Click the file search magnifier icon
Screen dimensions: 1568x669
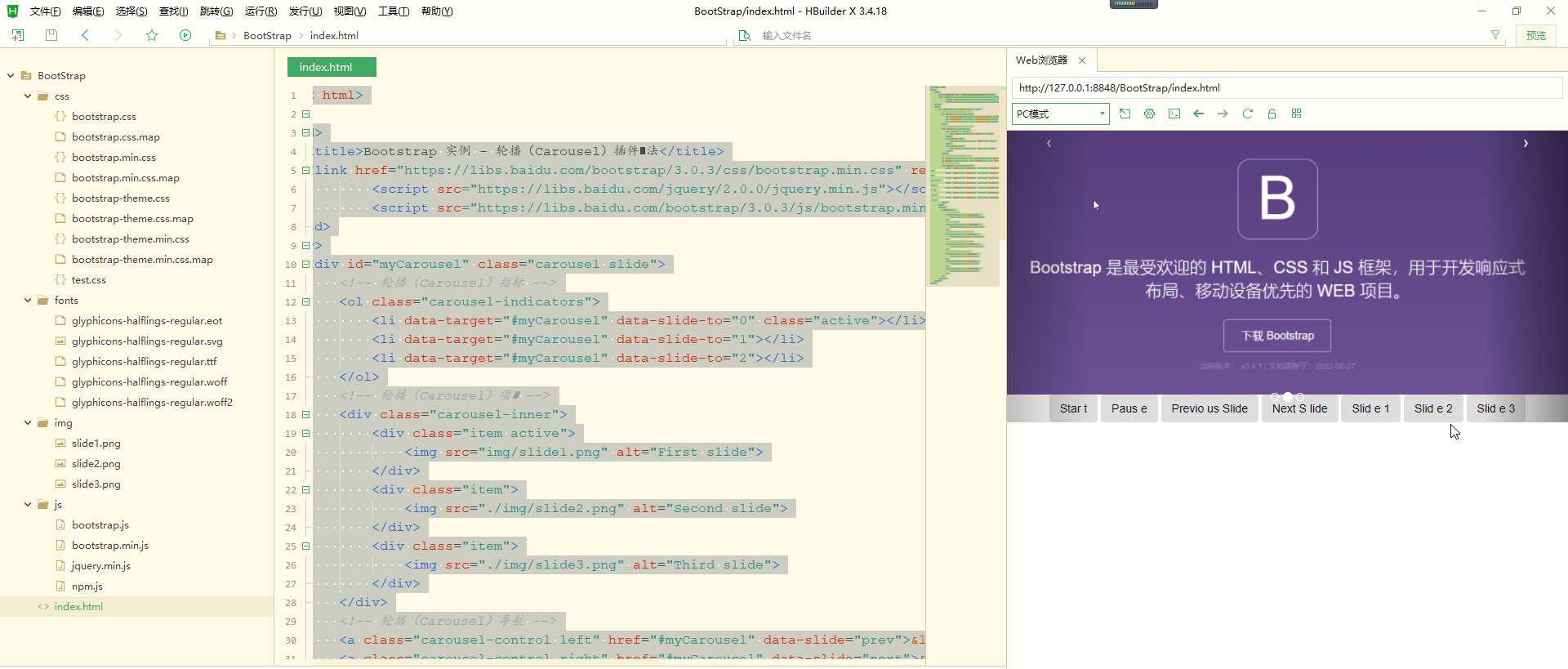point(744,35)
